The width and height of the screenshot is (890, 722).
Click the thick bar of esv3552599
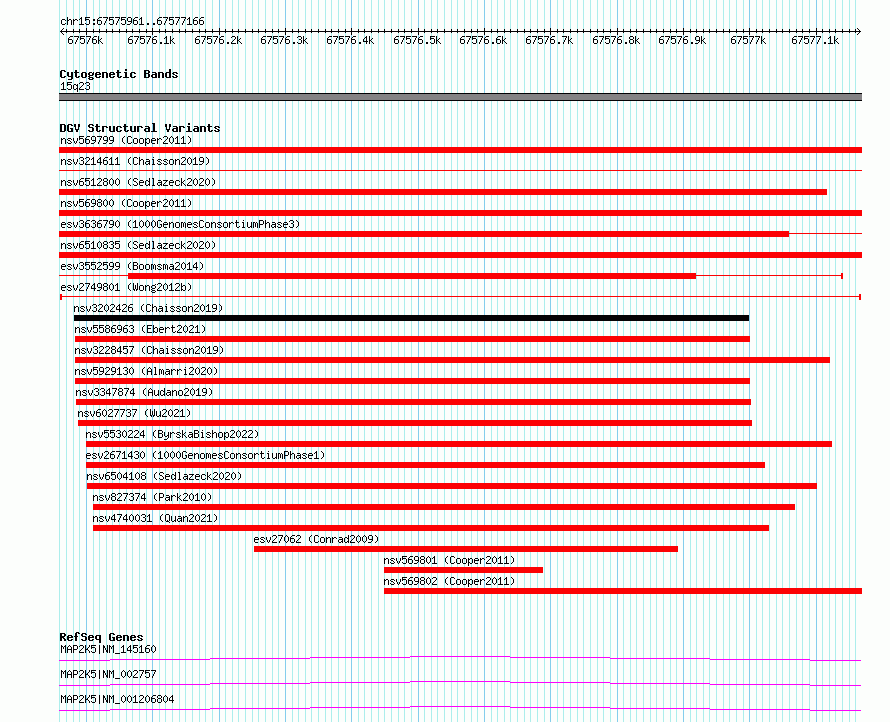coord(412,276)
